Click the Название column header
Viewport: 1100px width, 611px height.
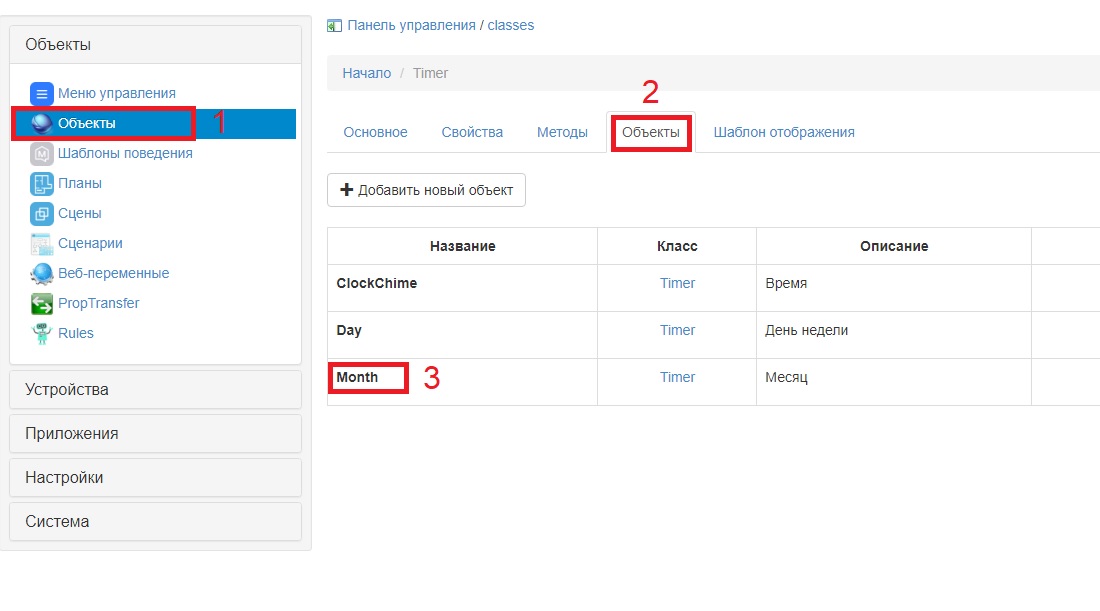pyautogui.click(x=462, y=246)
